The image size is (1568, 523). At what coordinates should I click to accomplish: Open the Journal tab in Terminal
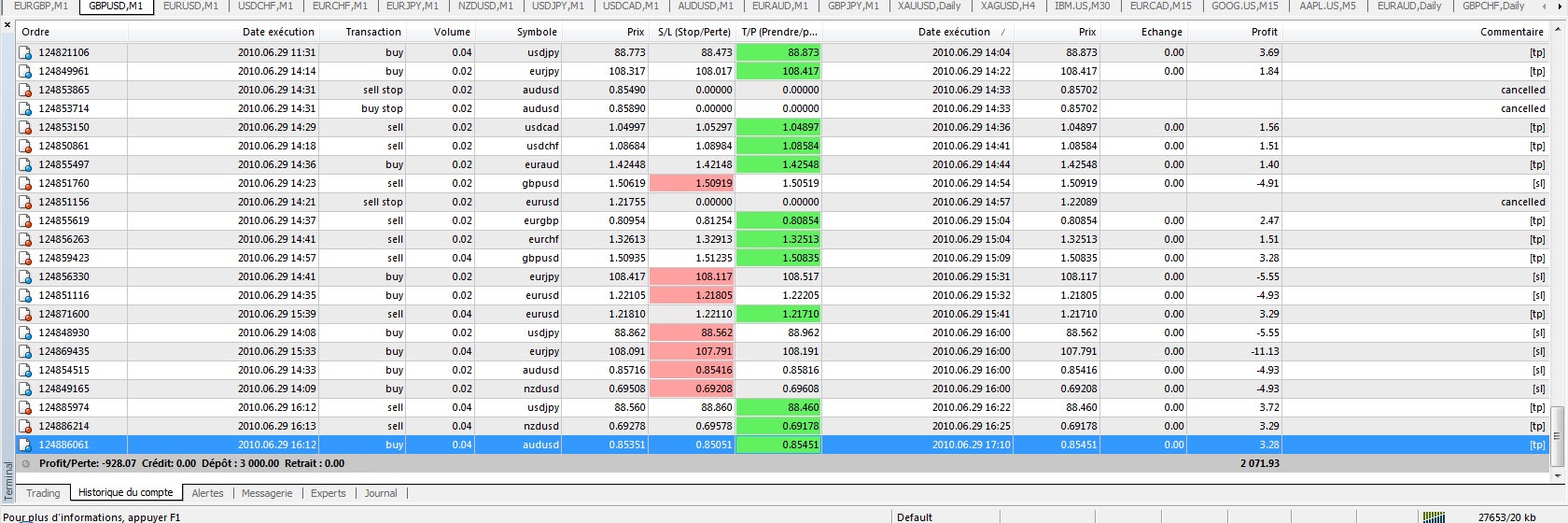[381, 493]
